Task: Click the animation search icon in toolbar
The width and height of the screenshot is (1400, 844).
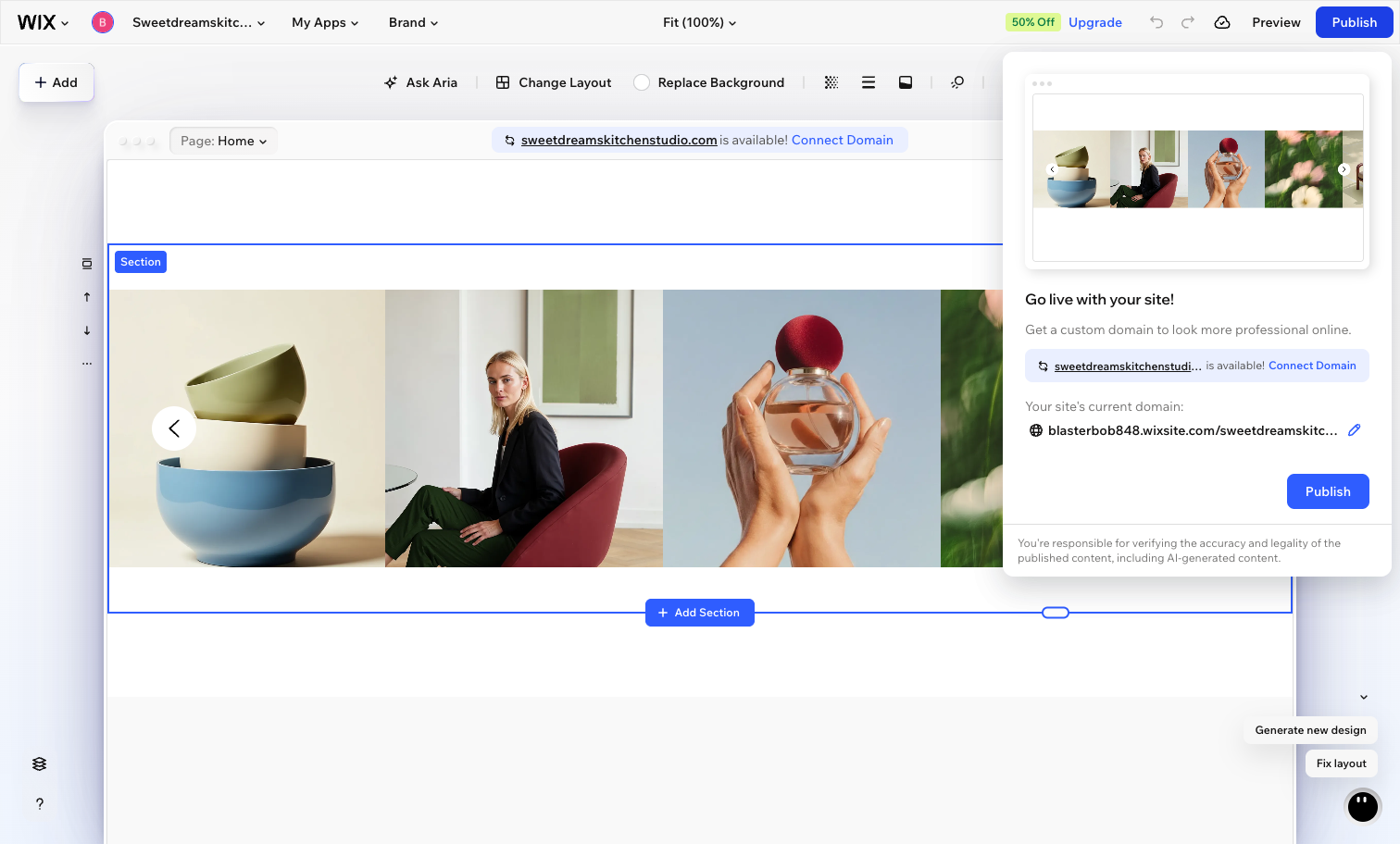Action: point(957,82)
